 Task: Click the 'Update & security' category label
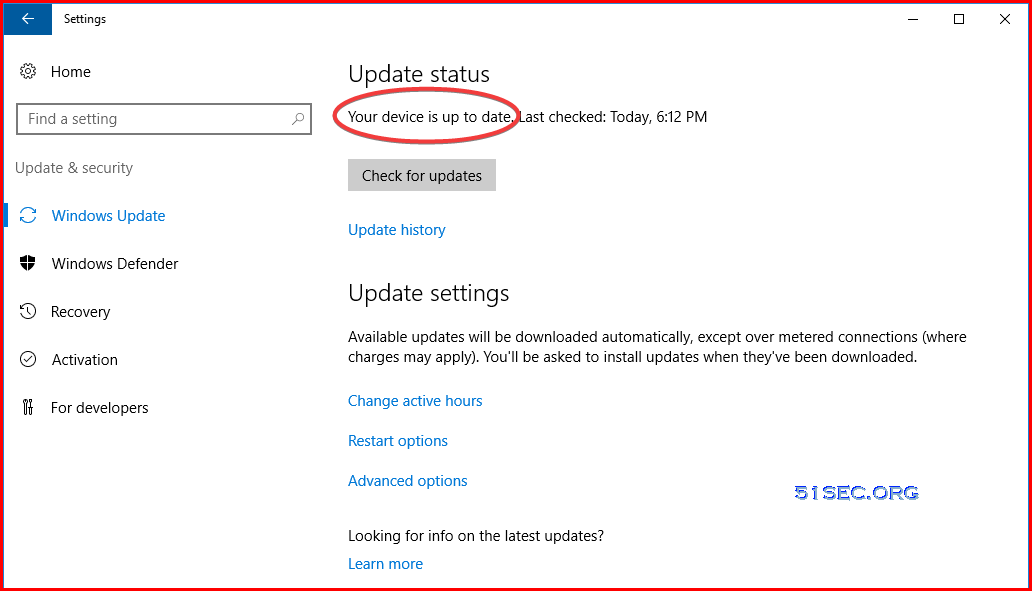point(74,168)
